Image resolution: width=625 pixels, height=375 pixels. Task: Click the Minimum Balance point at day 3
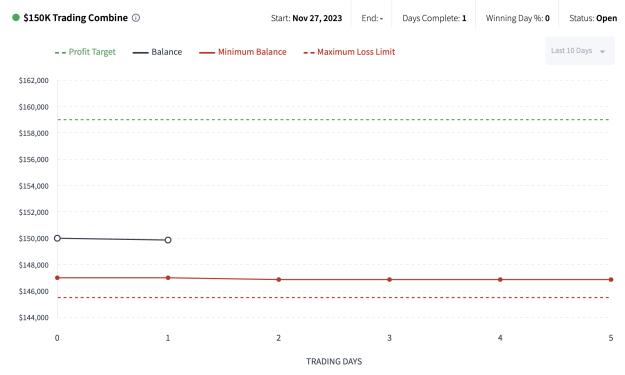389,280
